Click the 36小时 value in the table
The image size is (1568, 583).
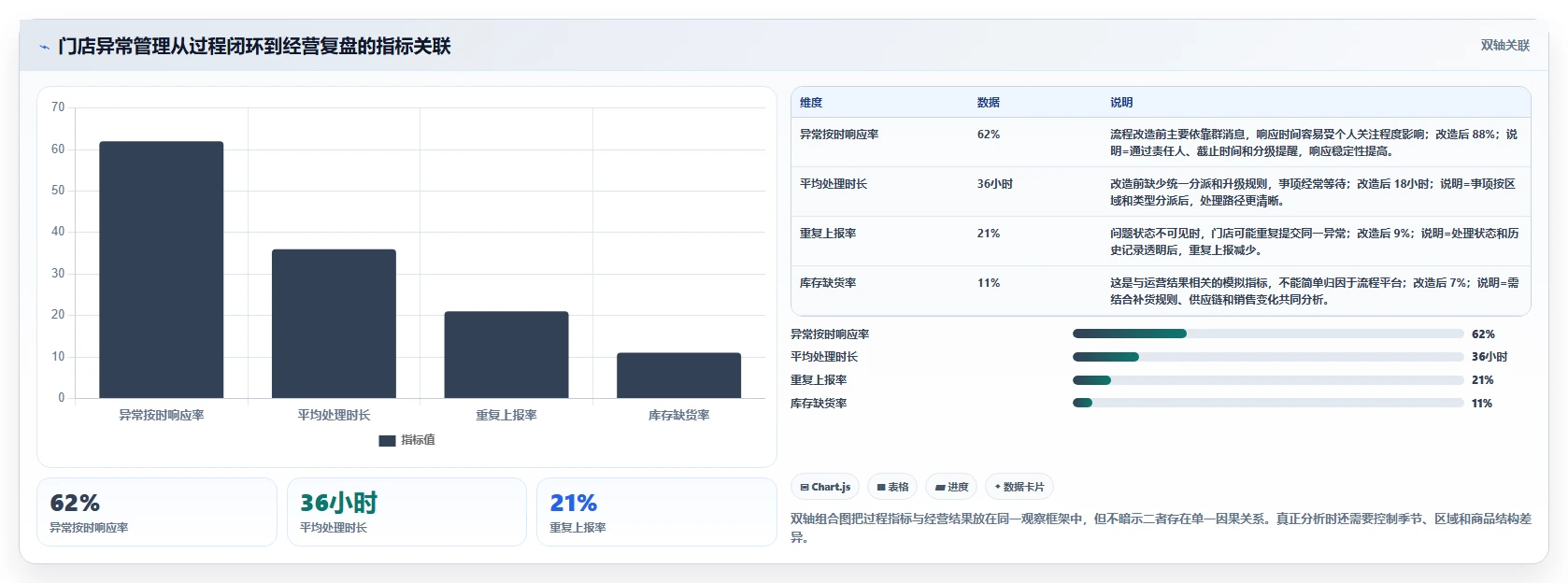995,184
